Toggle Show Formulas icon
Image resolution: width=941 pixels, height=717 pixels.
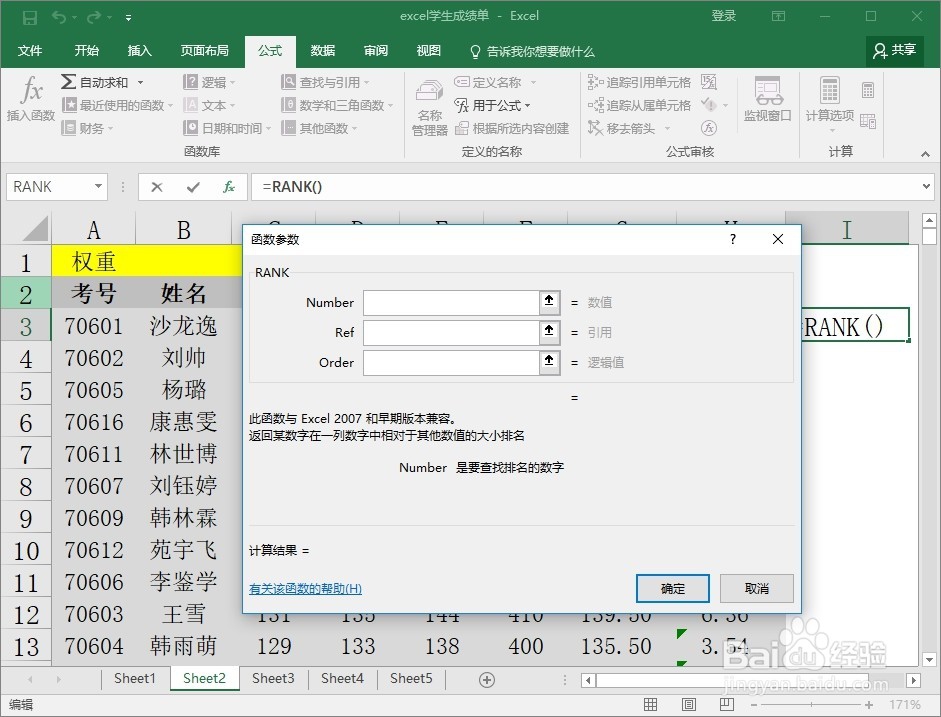(x=709, y=82)
